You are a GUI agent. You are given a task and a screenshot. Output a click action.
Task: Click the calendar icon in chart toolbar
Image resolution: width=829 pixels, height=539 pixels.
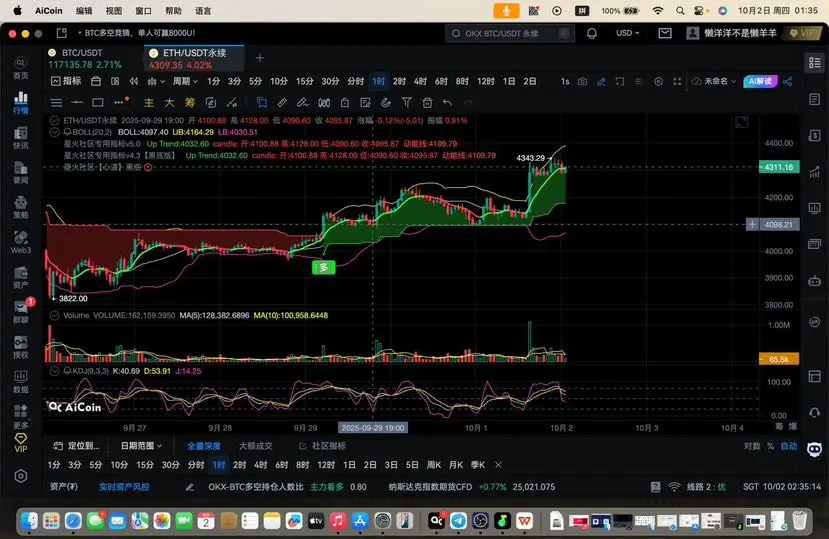[x=96, y=81]
